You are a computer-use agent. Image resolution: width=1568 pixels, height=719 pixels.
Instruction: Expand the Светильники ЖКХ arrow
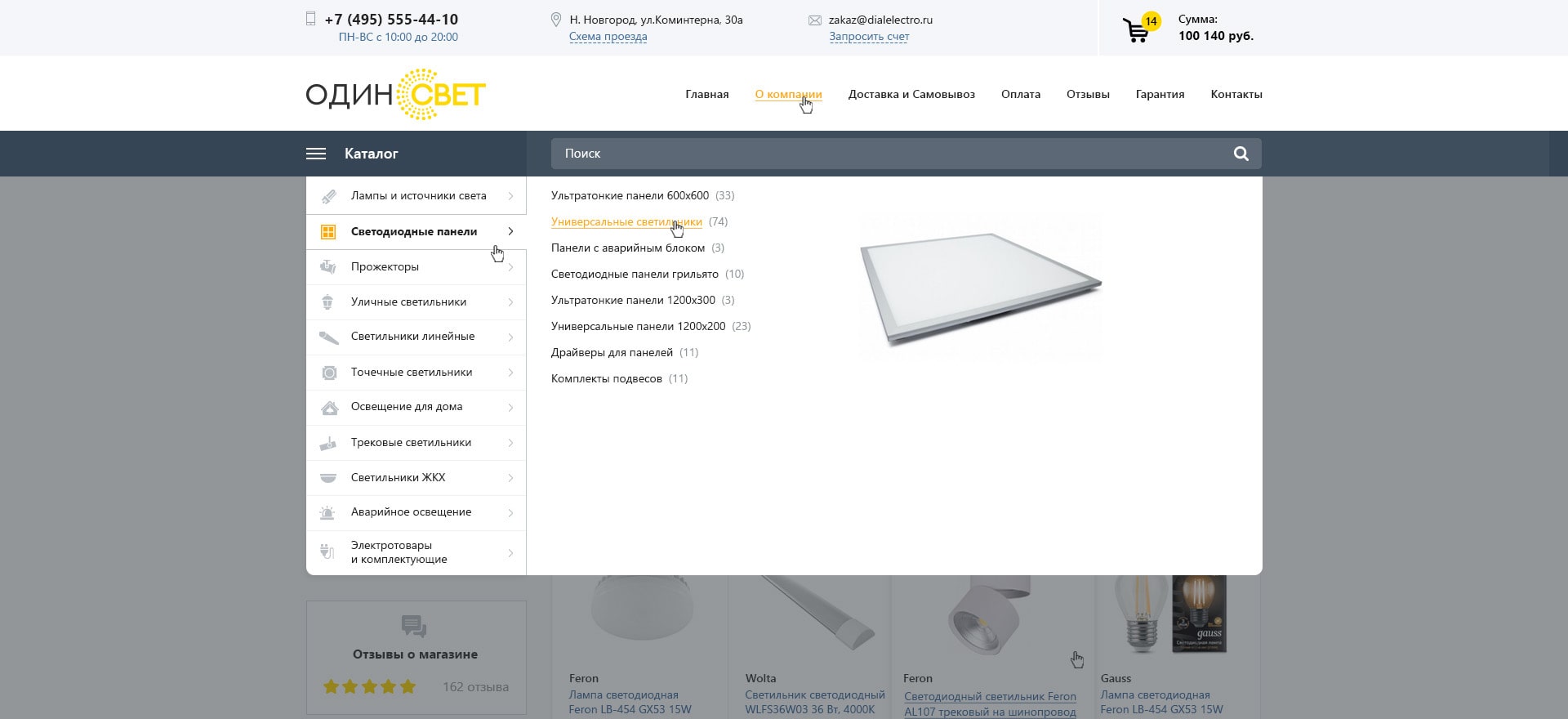[510, 478]
